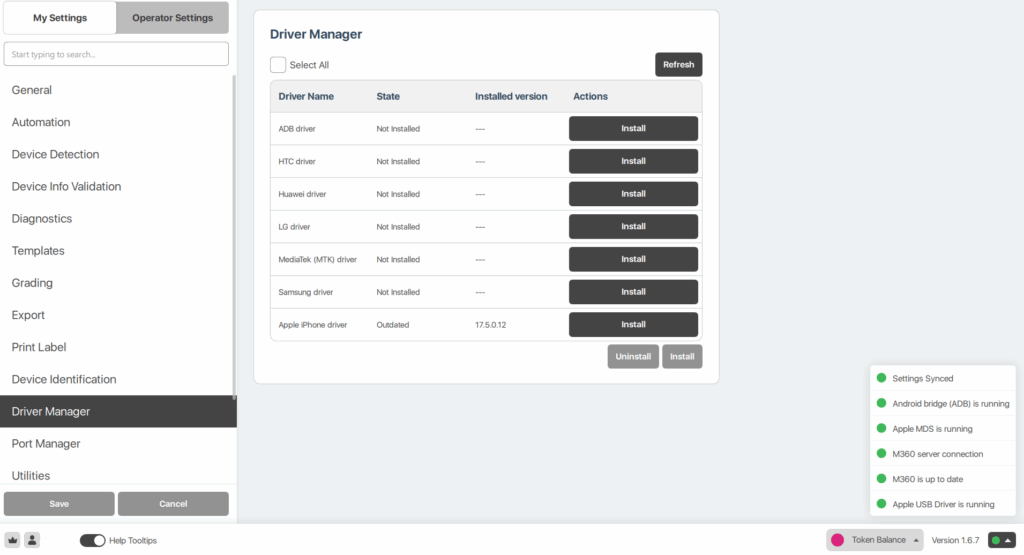1024x555 pixels.
Task: Click the Android bridge (ADB) status dot
Action: coord(881,404)
